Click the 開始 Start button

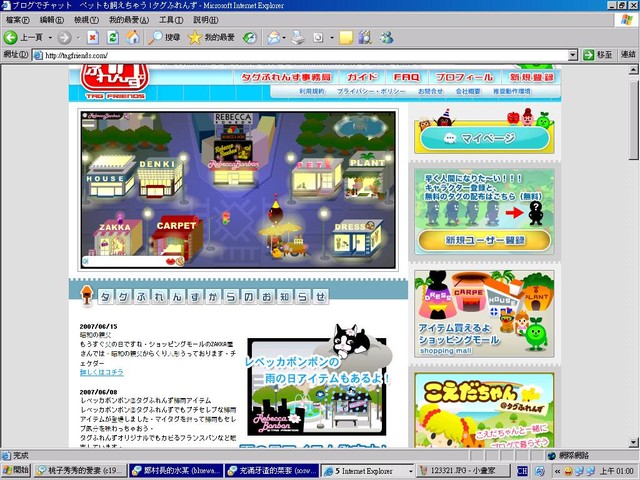[x=16, y=470]
